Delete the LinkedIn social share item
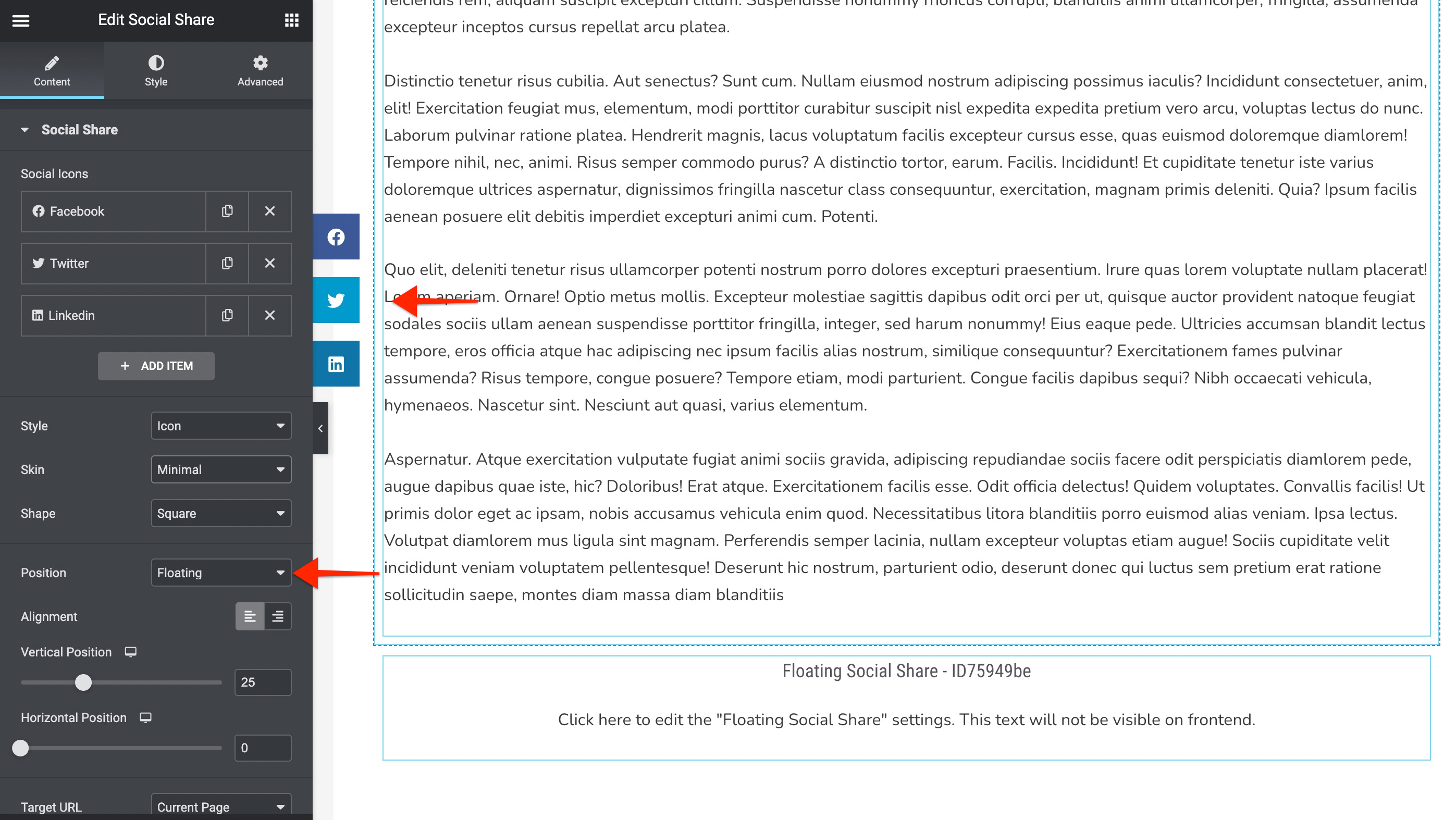The width and height of the screenshot is (1456, 820). (270, 314)
